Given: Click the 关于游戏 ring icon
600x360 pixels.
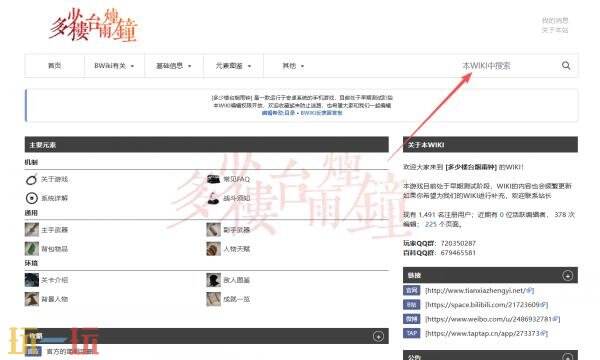Looking at the screenshot, I should (31, 179).
